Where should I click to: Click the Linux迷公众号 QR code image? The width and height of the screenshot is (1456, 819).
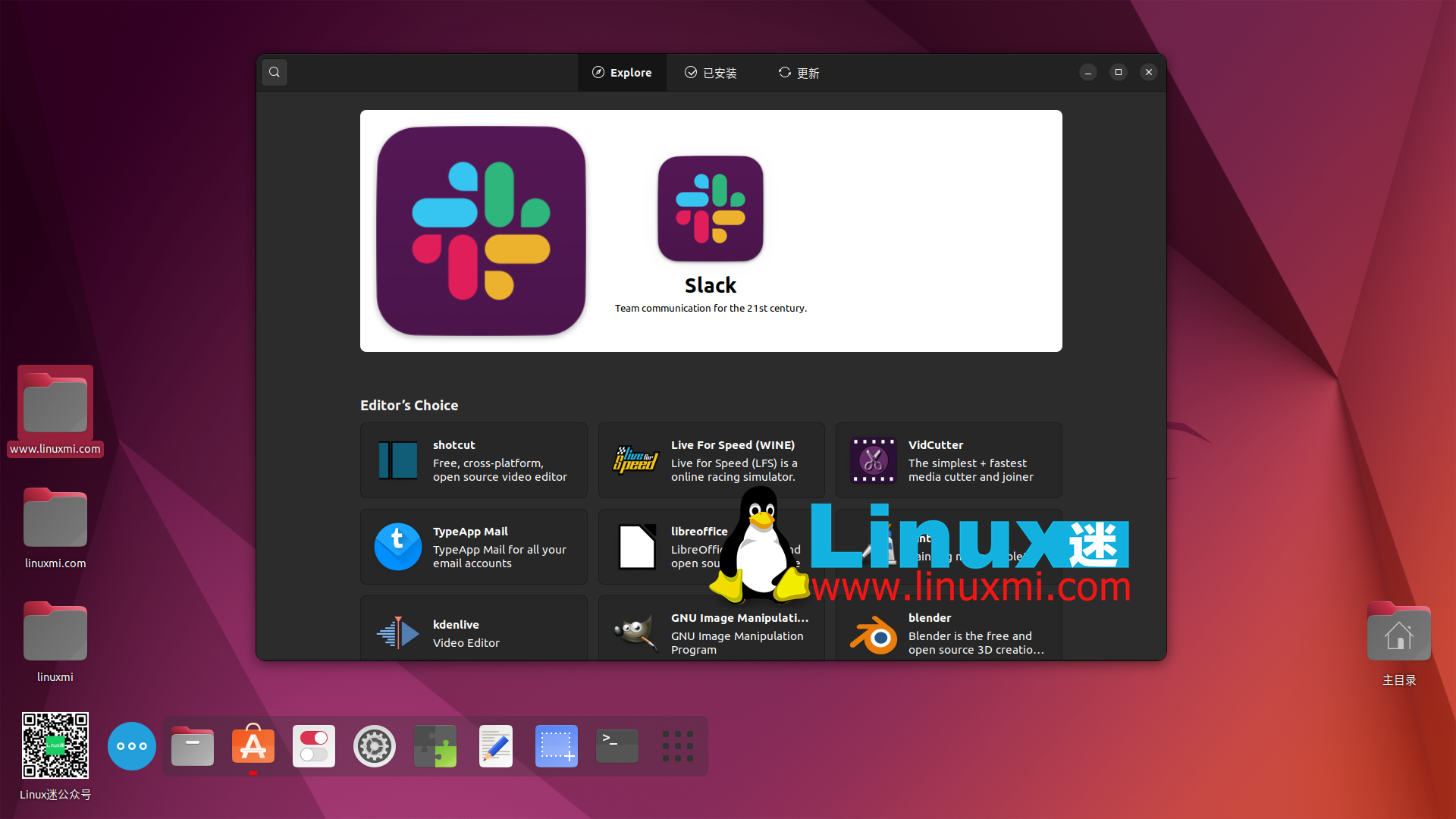coord(55,745)
